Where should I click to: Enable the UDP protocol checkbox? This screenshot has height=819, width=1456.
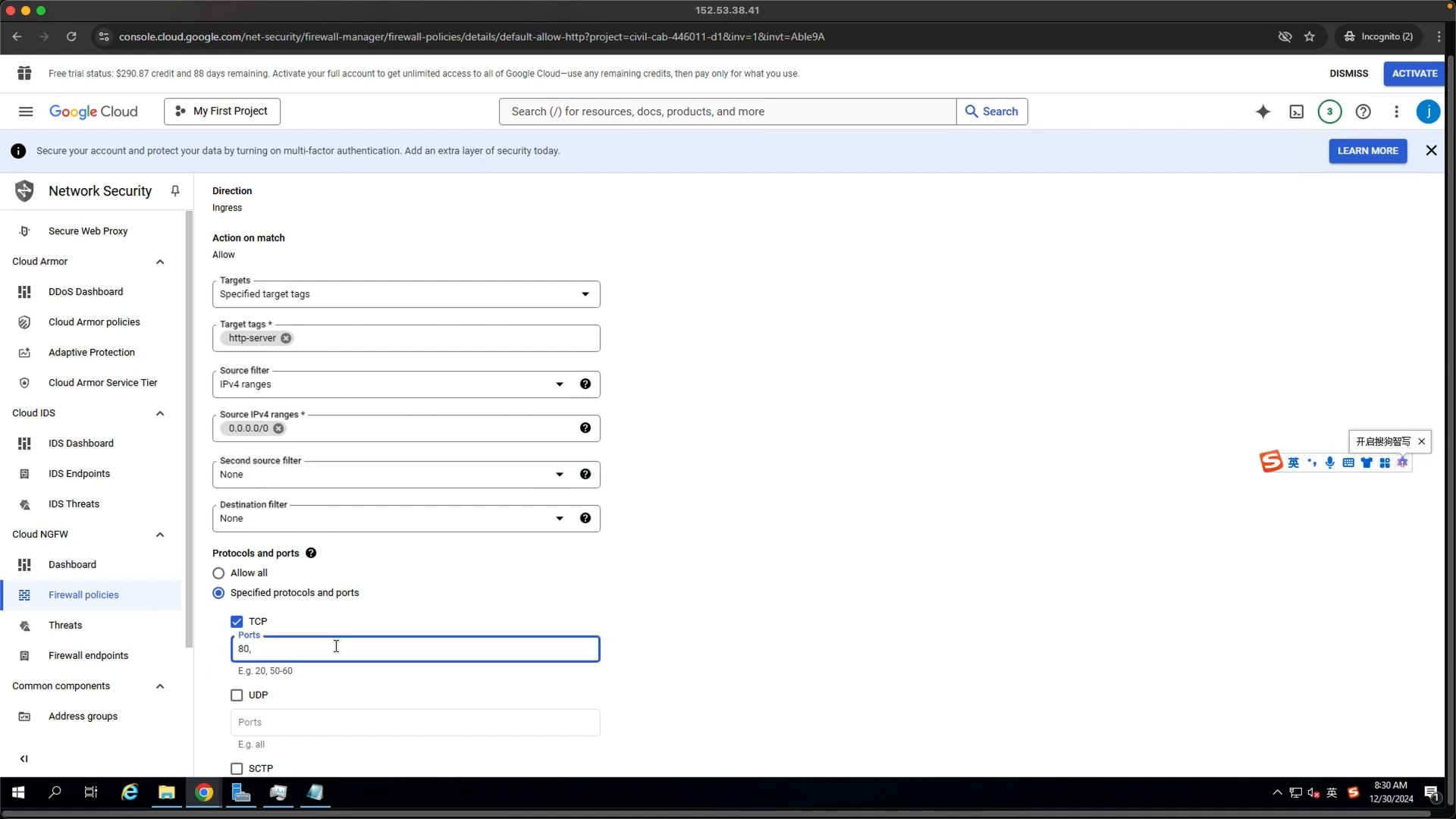point(237,695)
